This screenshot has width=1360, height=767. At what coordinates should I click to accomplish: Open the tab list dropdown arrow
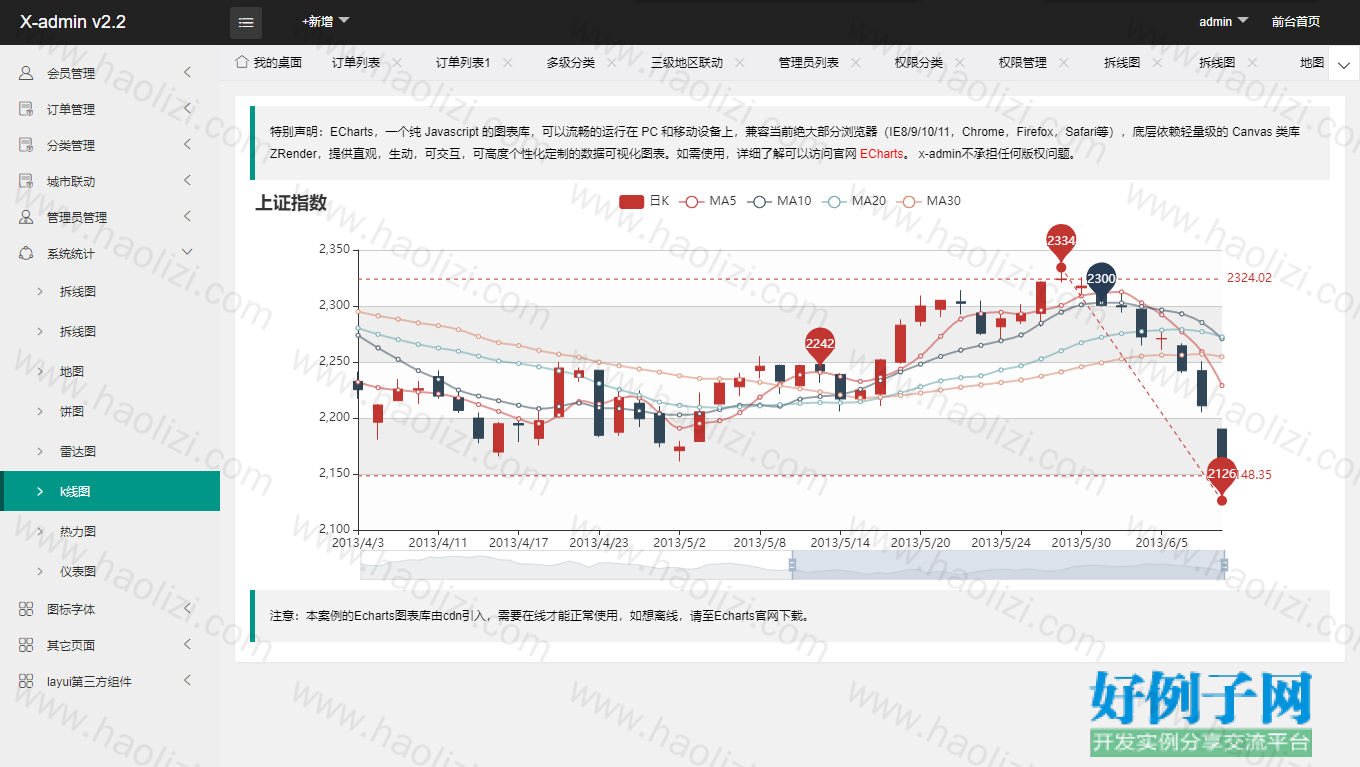[1342, 63]
